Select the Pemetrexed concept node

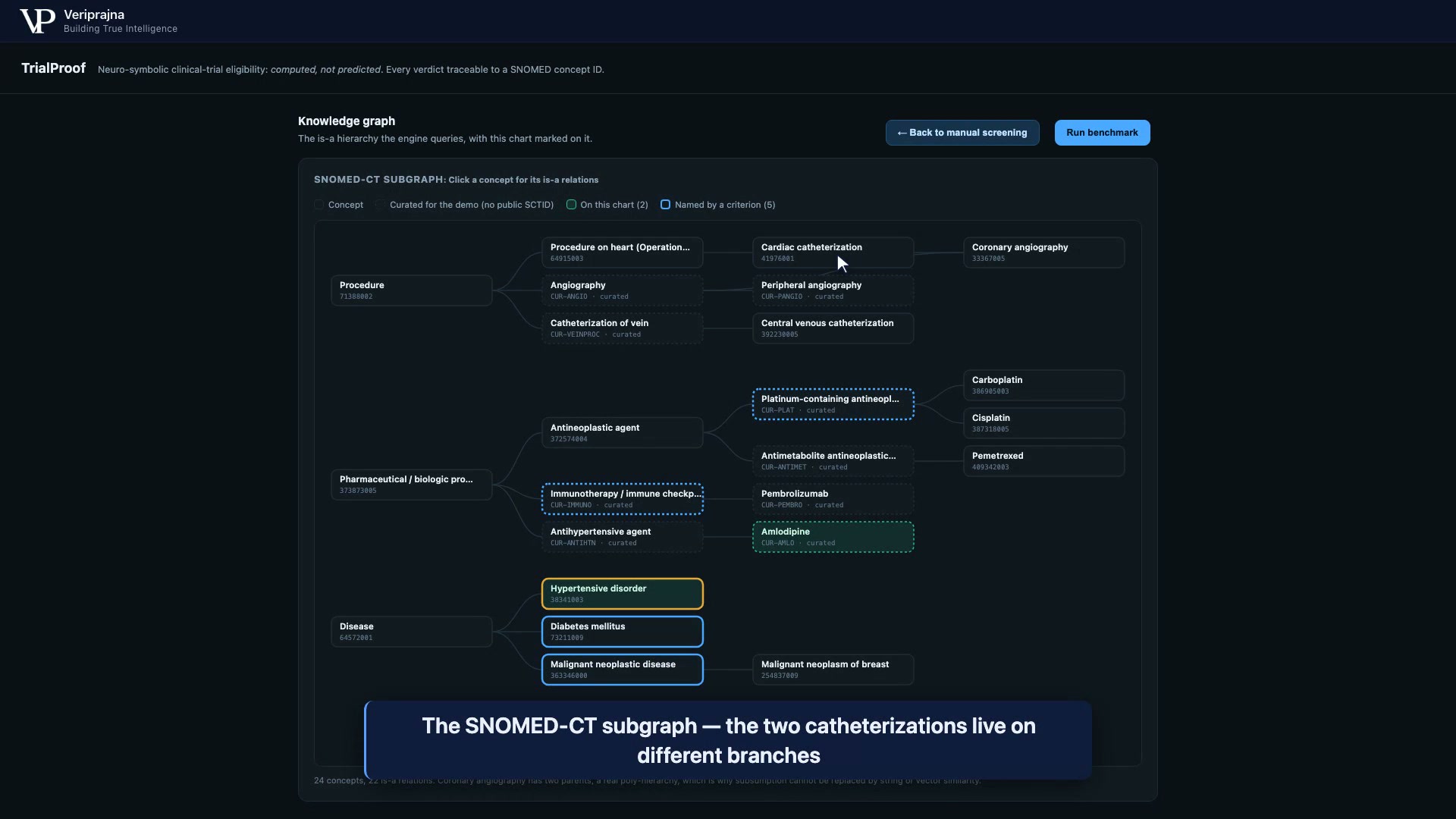click(x=1043, y=461)
